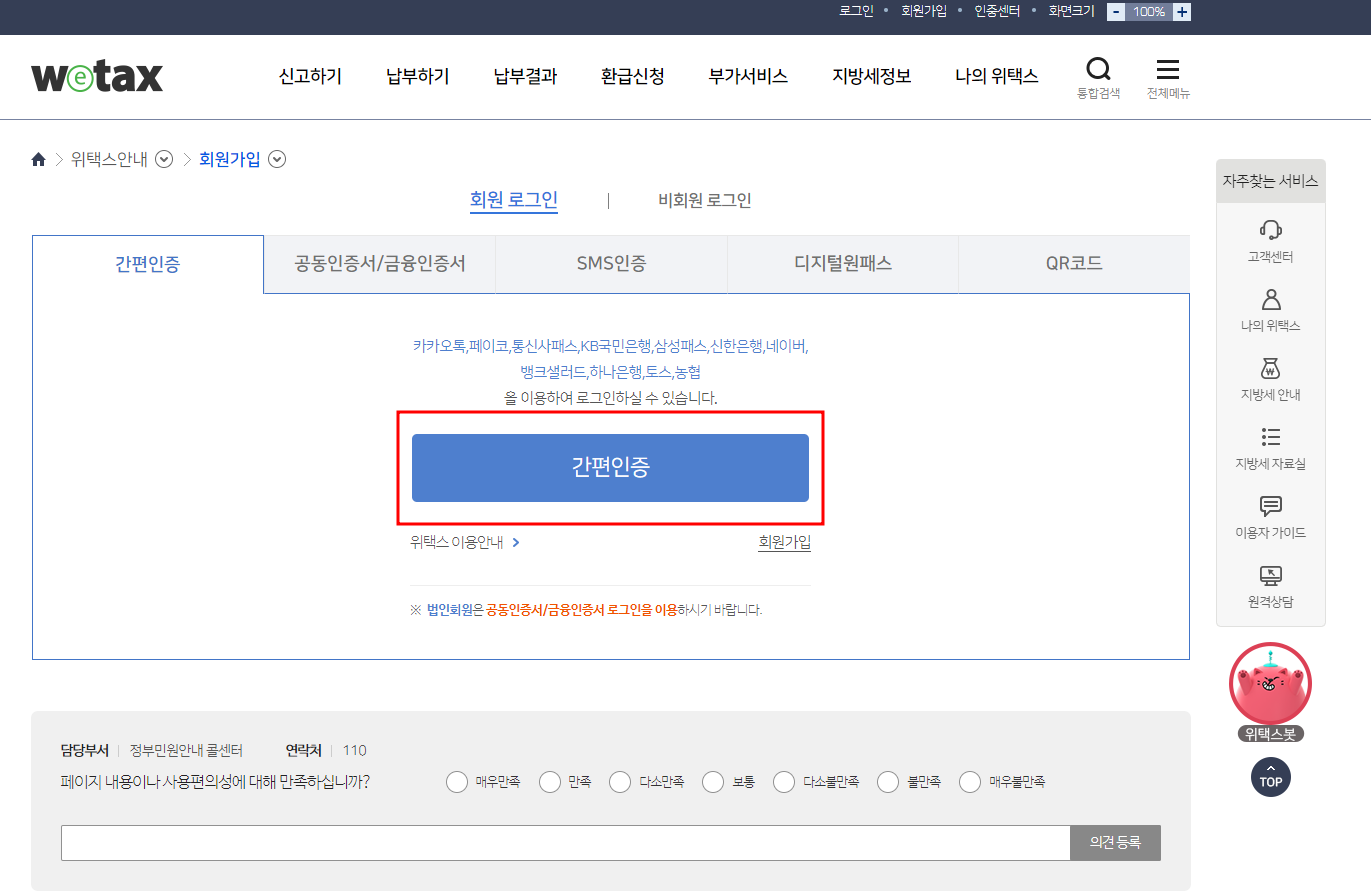Increase screen size with the plus control
Viewport: 1371px width, 894px height.
[1180, 11]
